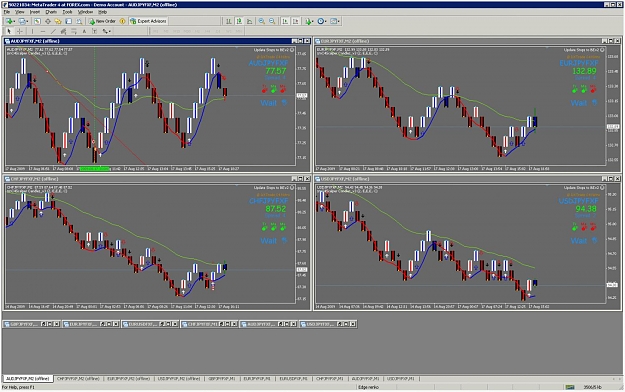Click the Zoom Out magnifier icon

[x=272, y=21]
